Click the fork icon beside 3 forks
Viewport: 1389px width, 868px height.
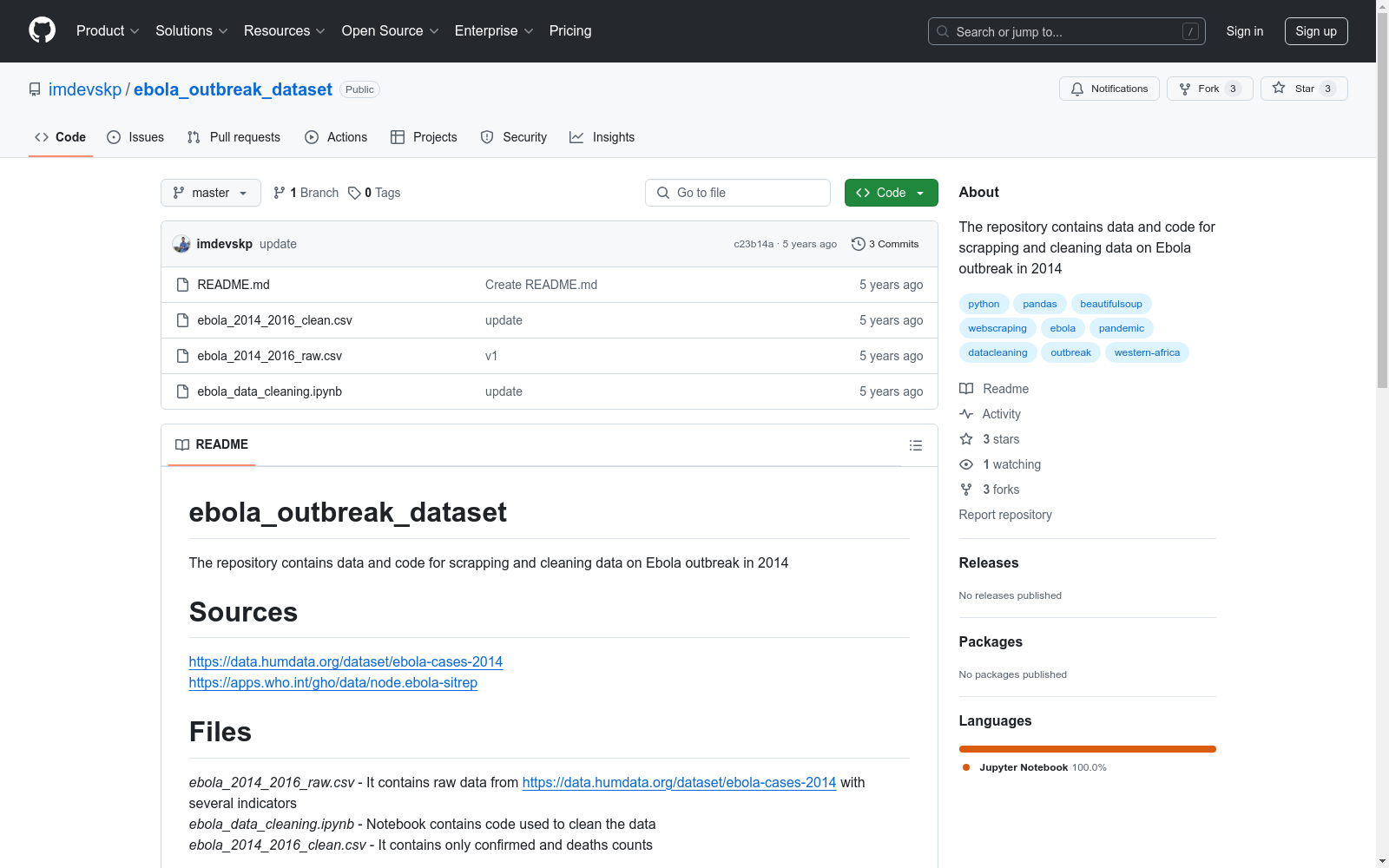(966, 490)
